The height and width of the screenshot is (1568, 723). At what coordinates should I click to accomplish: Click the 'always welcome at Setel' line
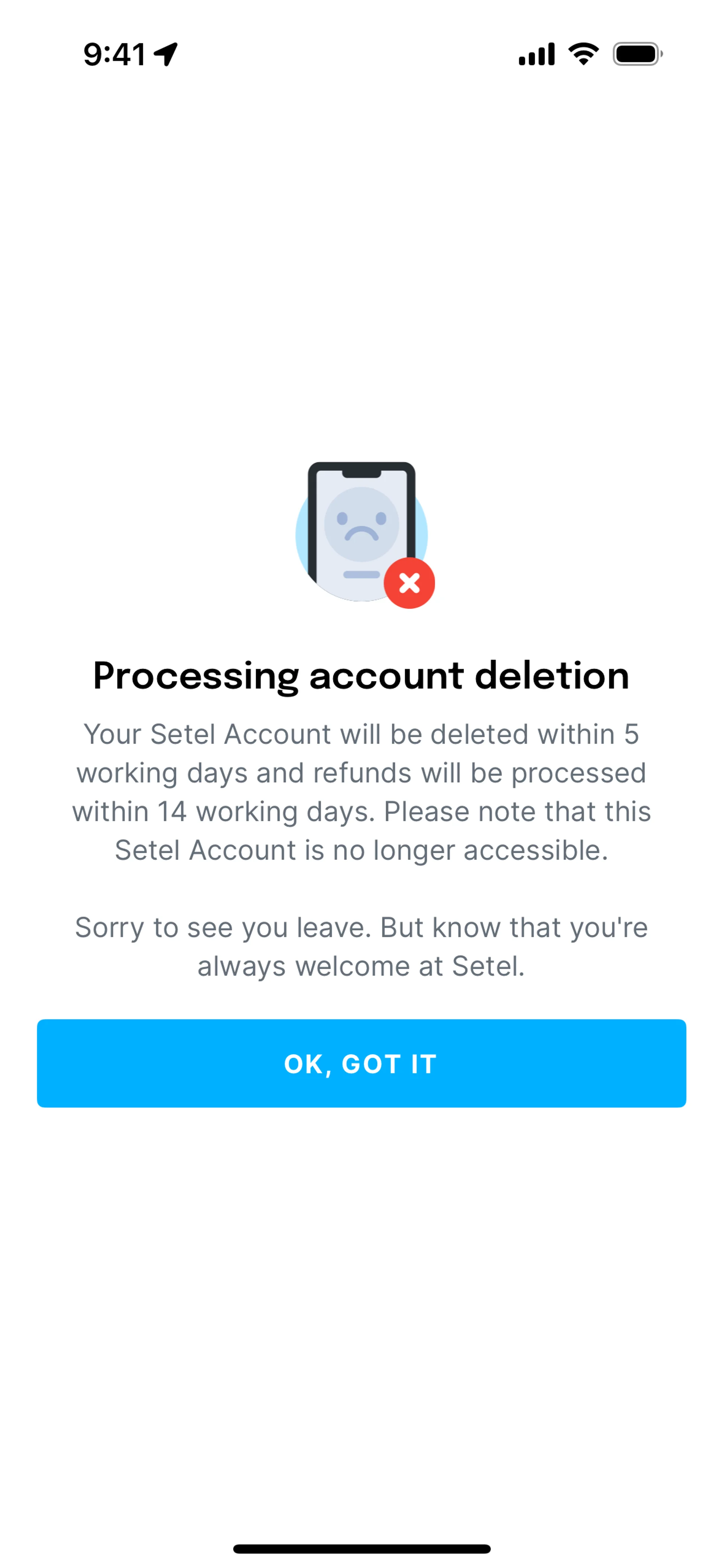tap(361, 966)
